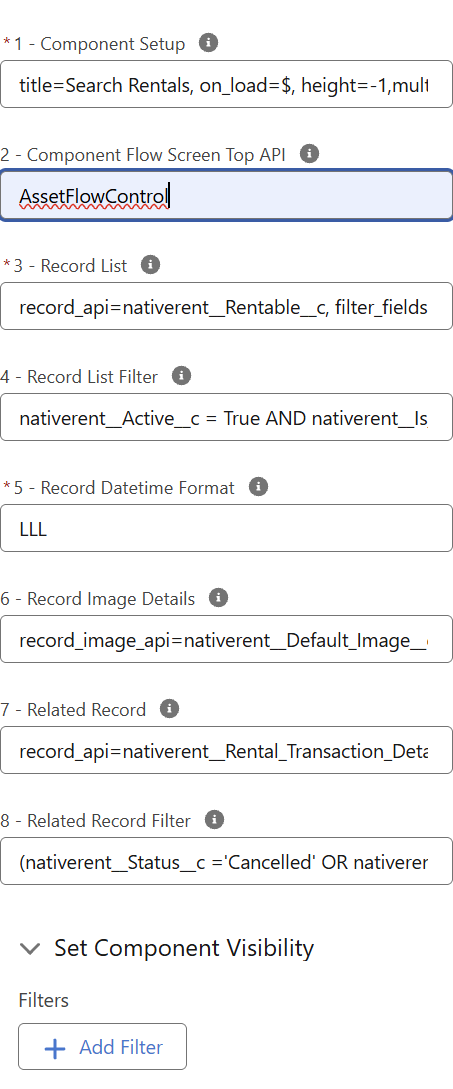Open info tooltip for Record Image Details

(x=218, y=598)
